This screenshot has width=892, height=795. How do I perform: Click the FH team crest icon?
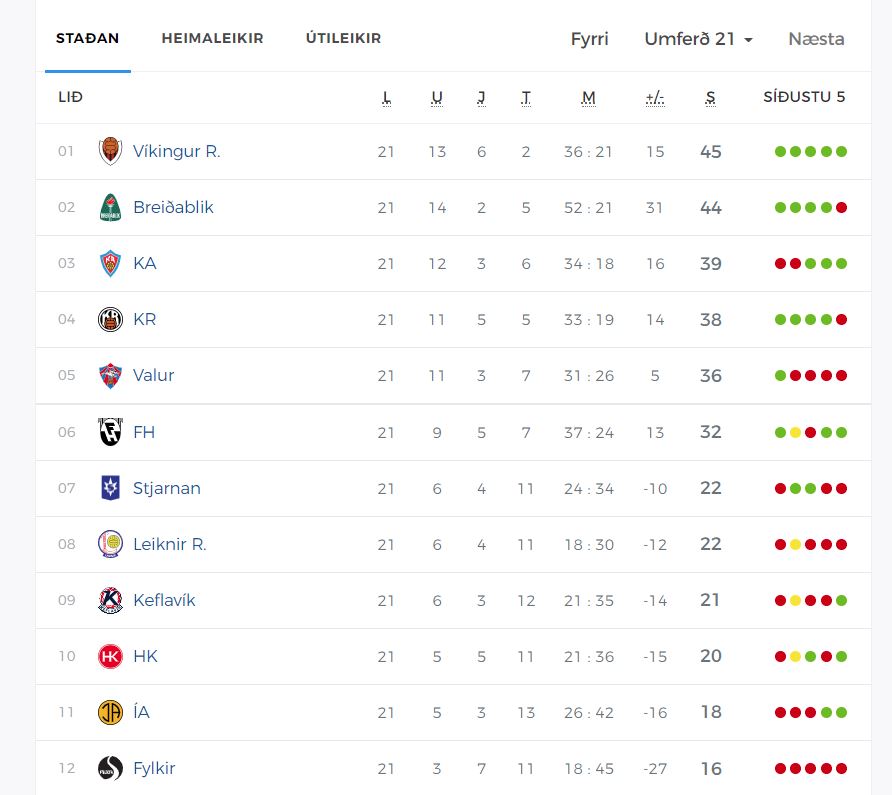point(110,432)
